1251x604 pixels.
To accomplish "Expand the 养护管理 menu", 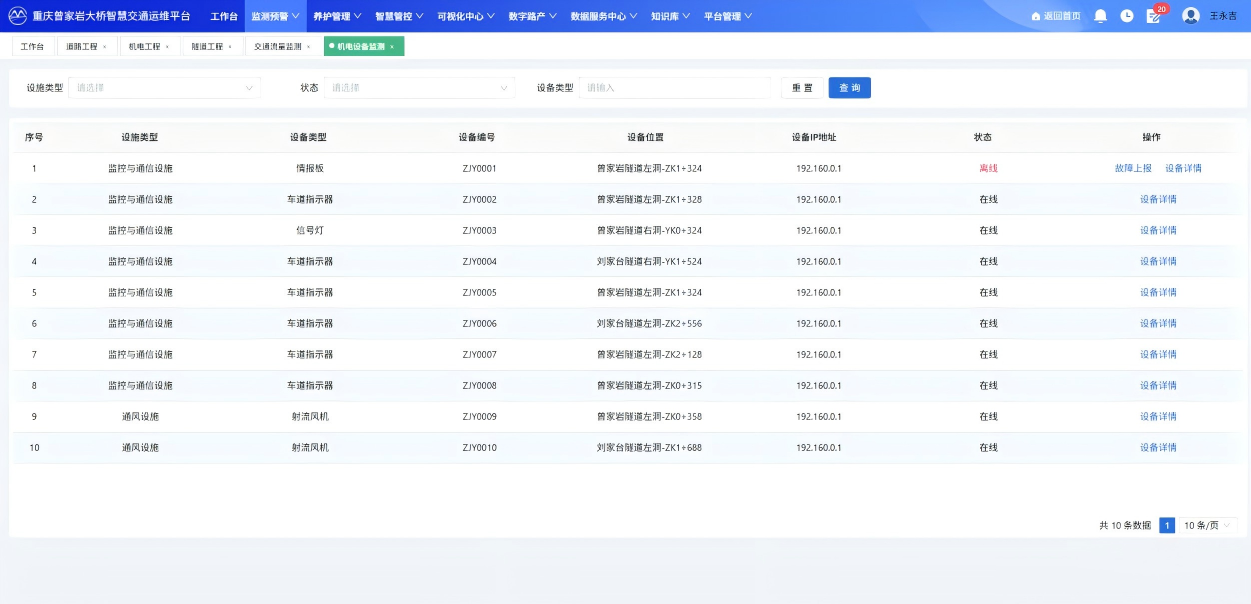I will point(337,16).
